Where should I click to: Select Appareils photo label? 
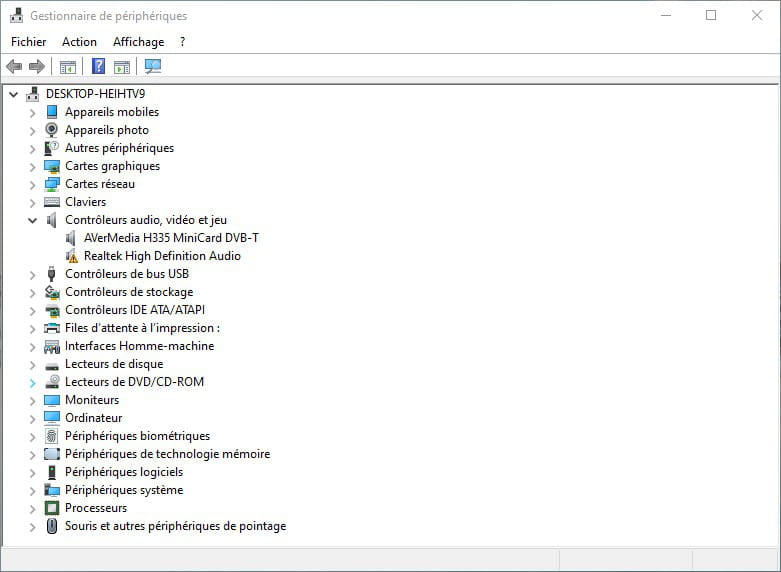click(107, 130)
